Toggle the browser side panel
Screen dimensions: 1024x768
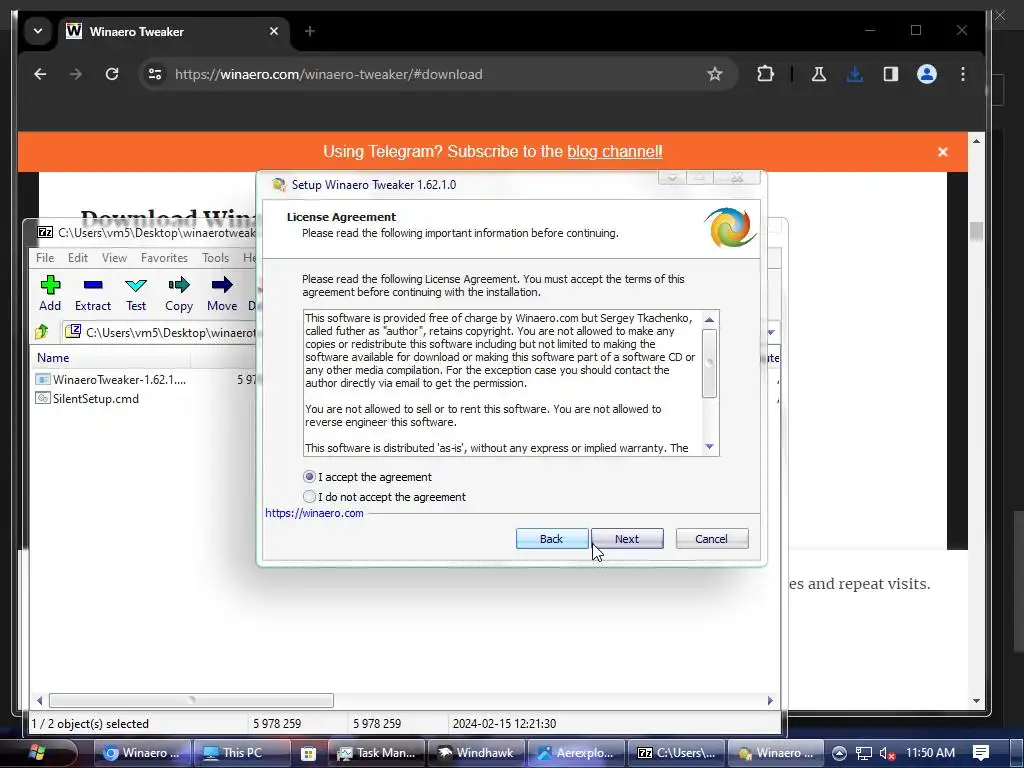891,74
